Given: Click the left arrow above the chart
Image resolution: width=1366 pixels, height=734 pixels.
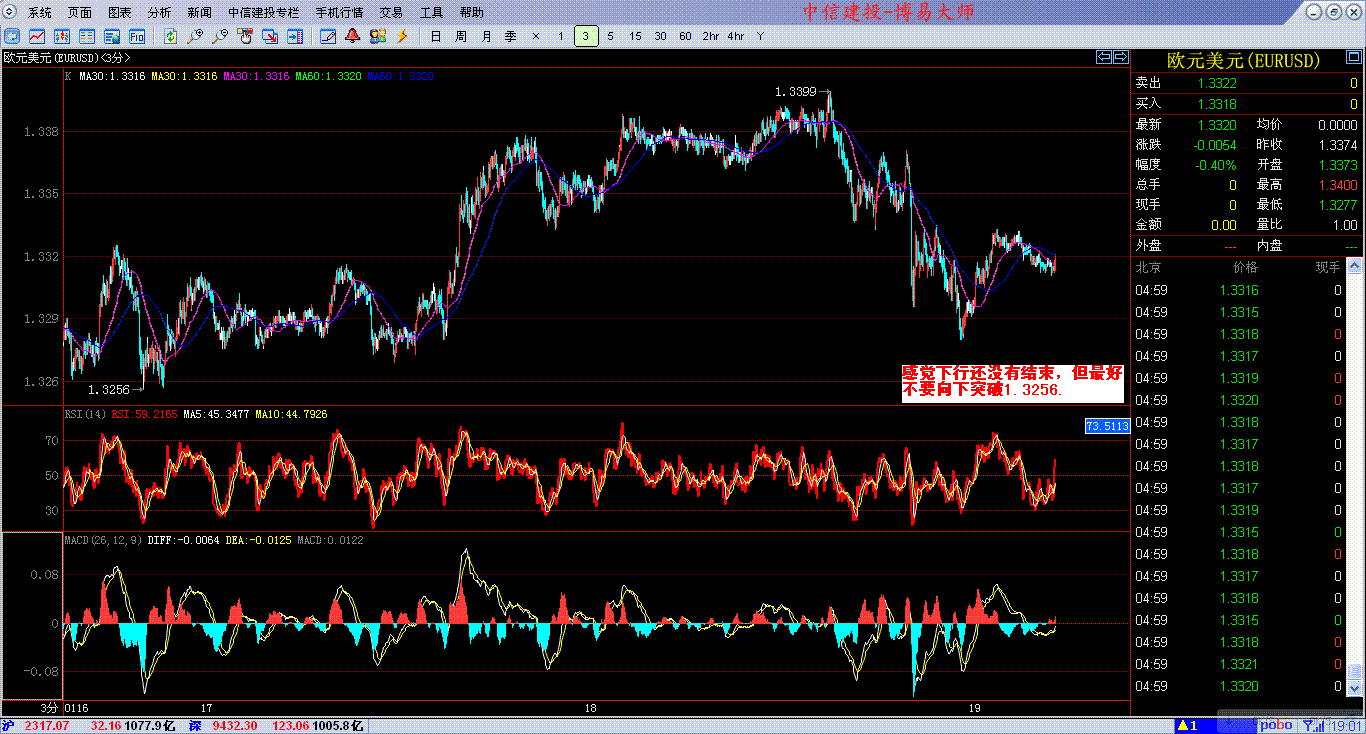Looking at the screenshot, I should 1104,57.
